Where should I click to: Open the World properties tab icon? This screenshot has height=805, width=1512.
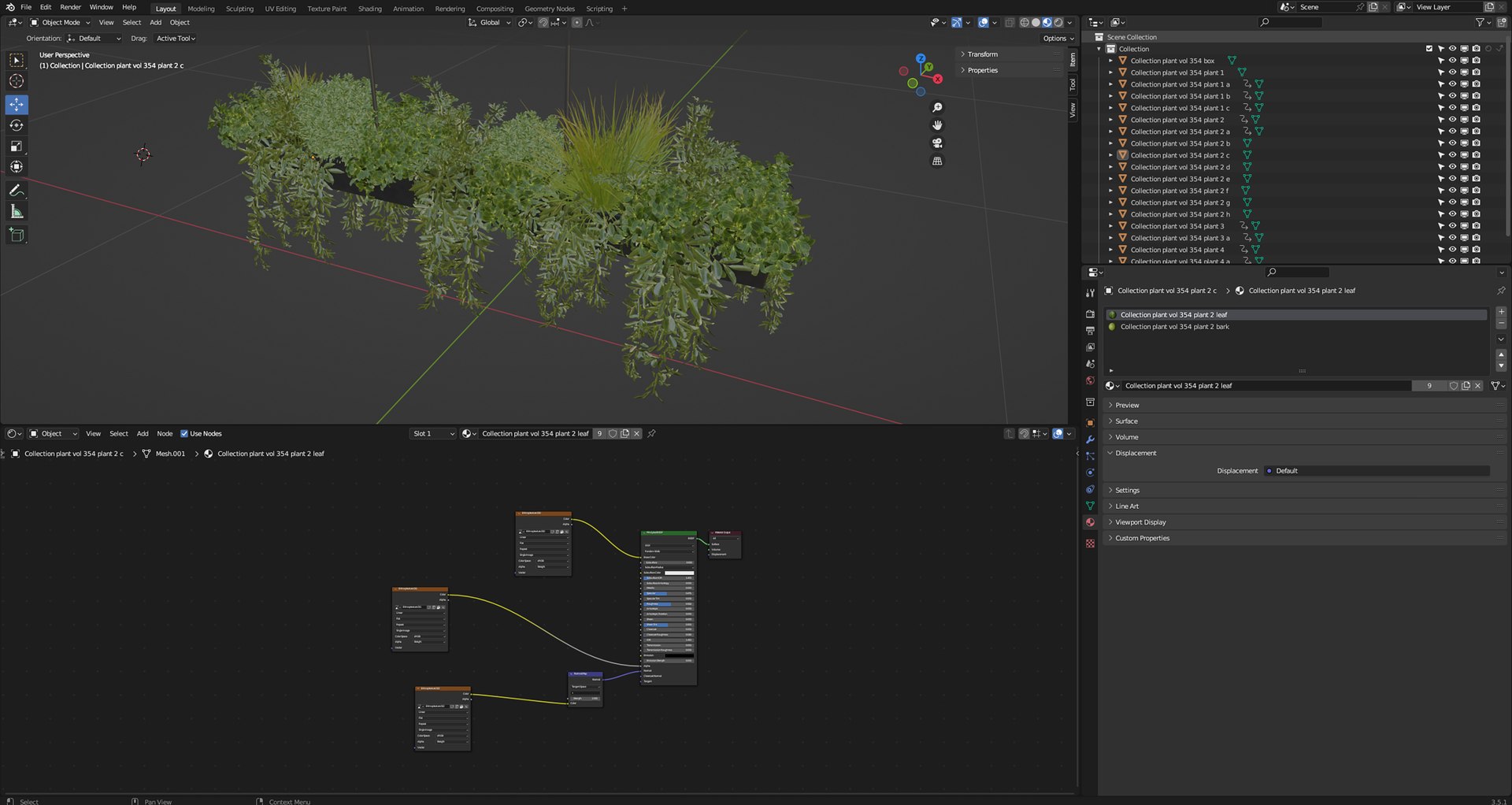1090,380
